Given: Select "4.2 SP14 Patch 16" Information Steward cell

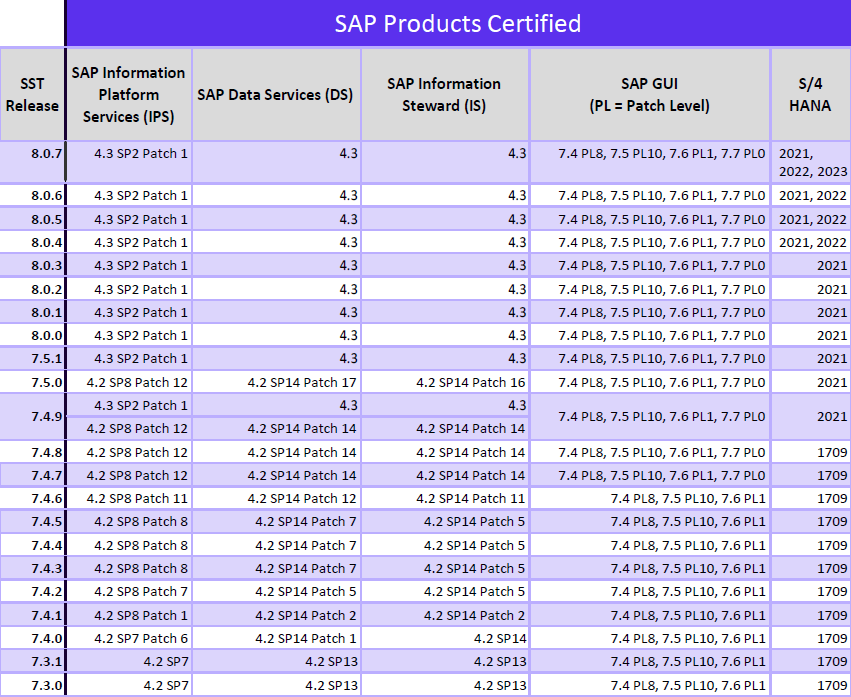Looking at the screenshot, I should click(x=445, y=382).
